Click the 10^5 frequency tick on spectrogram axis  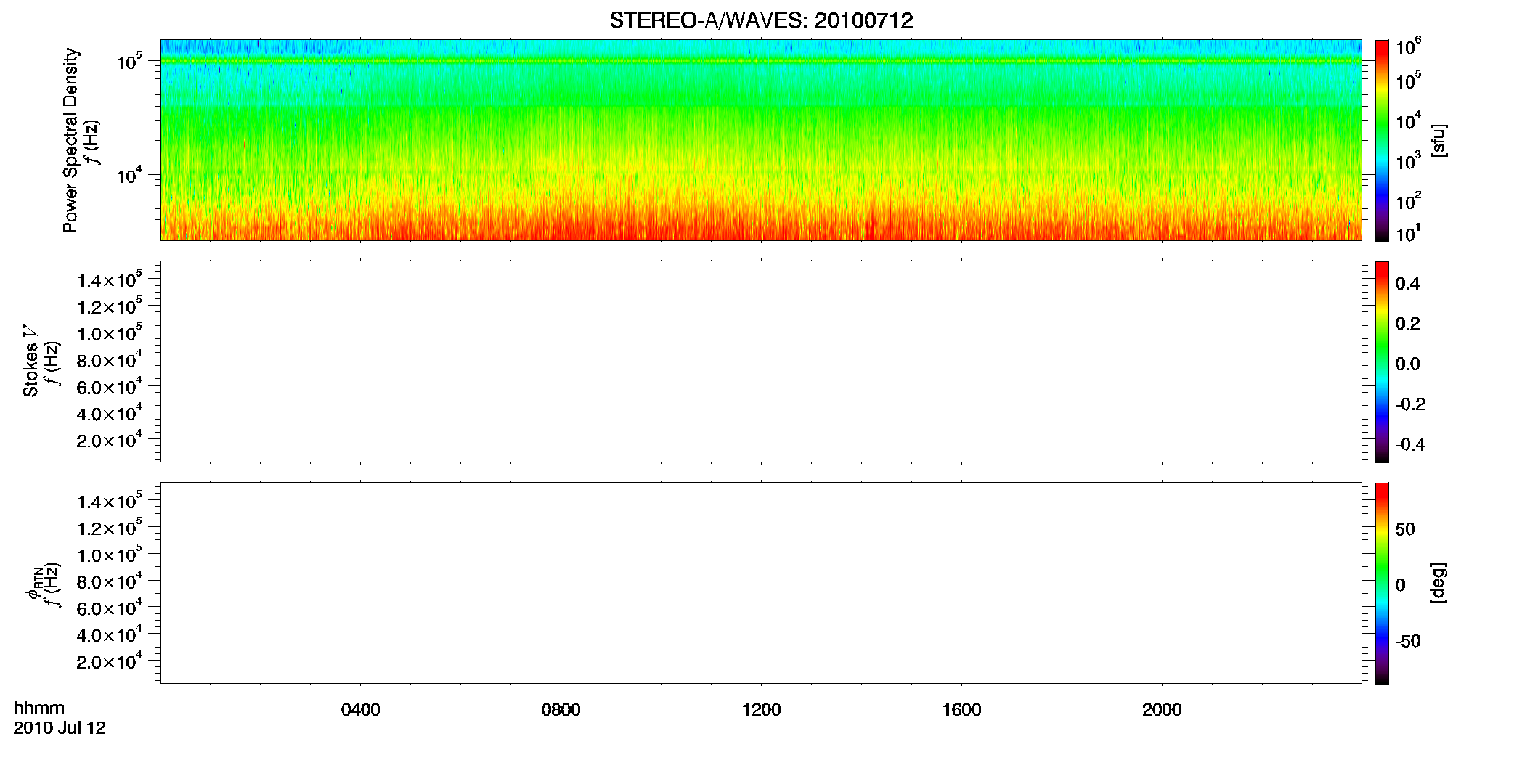[x=129, y=60]
